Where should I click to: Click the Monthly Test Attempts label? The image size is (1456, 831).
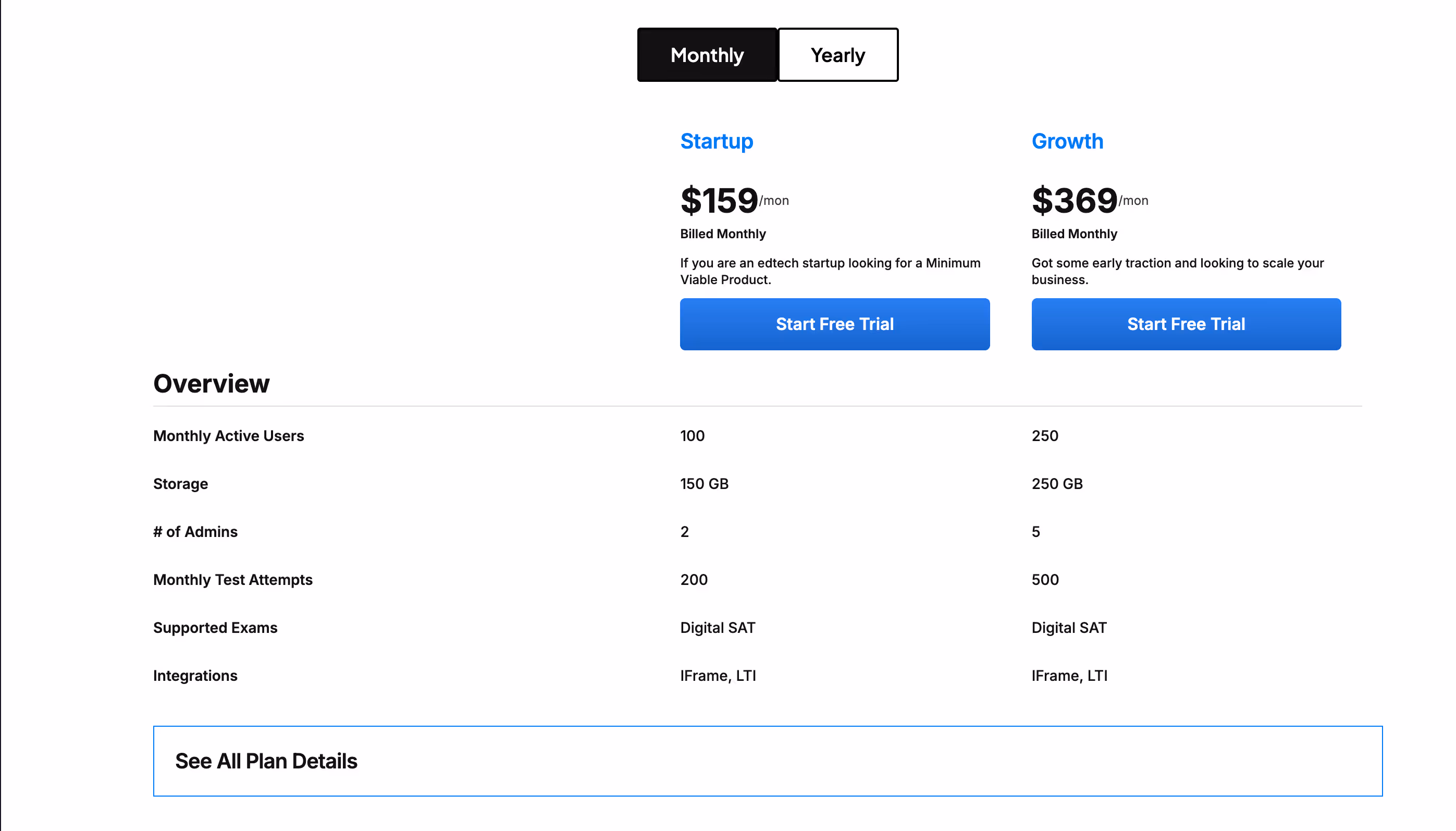coord(233,579)
